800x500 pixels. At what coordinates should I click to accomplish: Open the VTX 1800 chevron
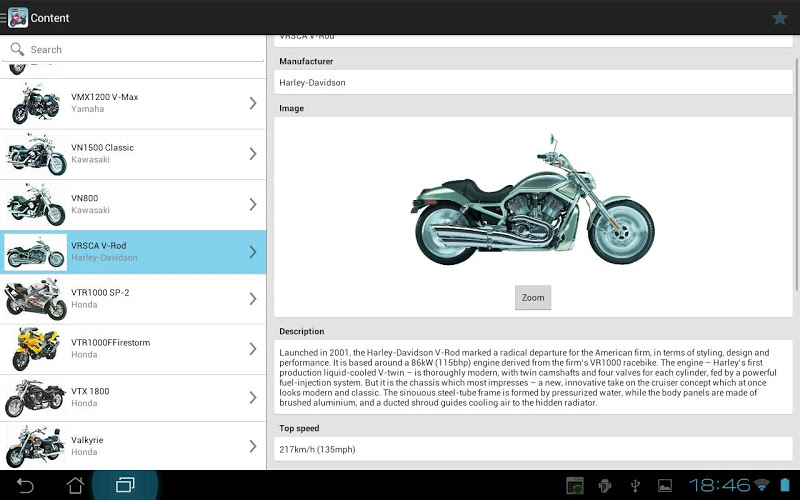[253, 397]
